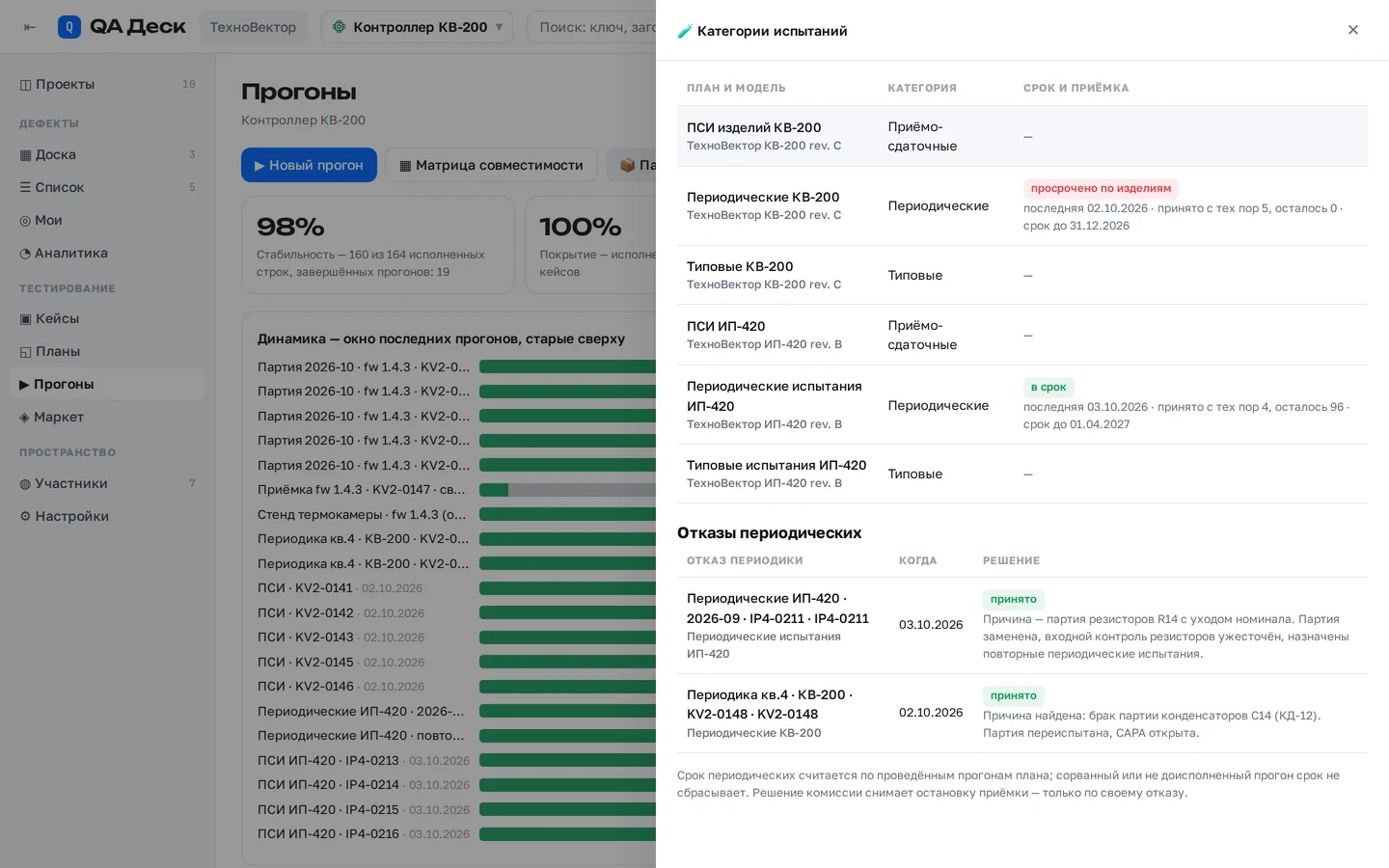Collapse the sidebar with the arrow icon
1389x868 pixels.
pos(30,27)
